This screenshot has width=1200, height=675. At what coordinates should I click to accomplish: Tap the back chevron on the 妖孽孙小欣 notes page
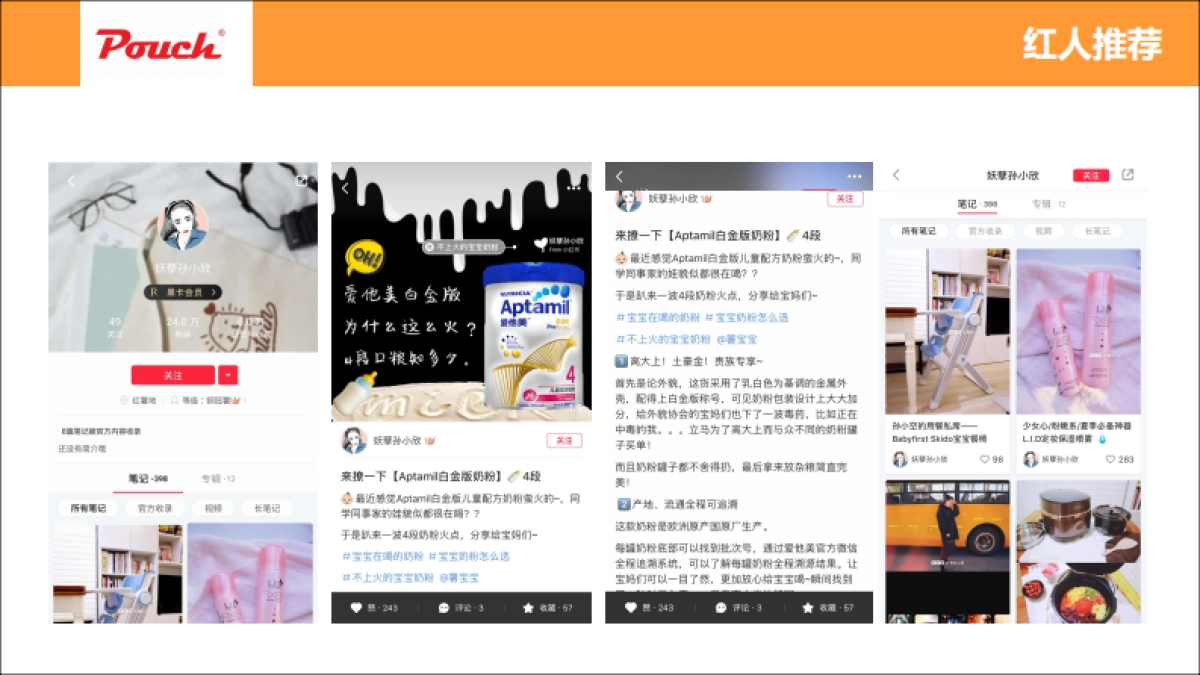coord(895,174)
